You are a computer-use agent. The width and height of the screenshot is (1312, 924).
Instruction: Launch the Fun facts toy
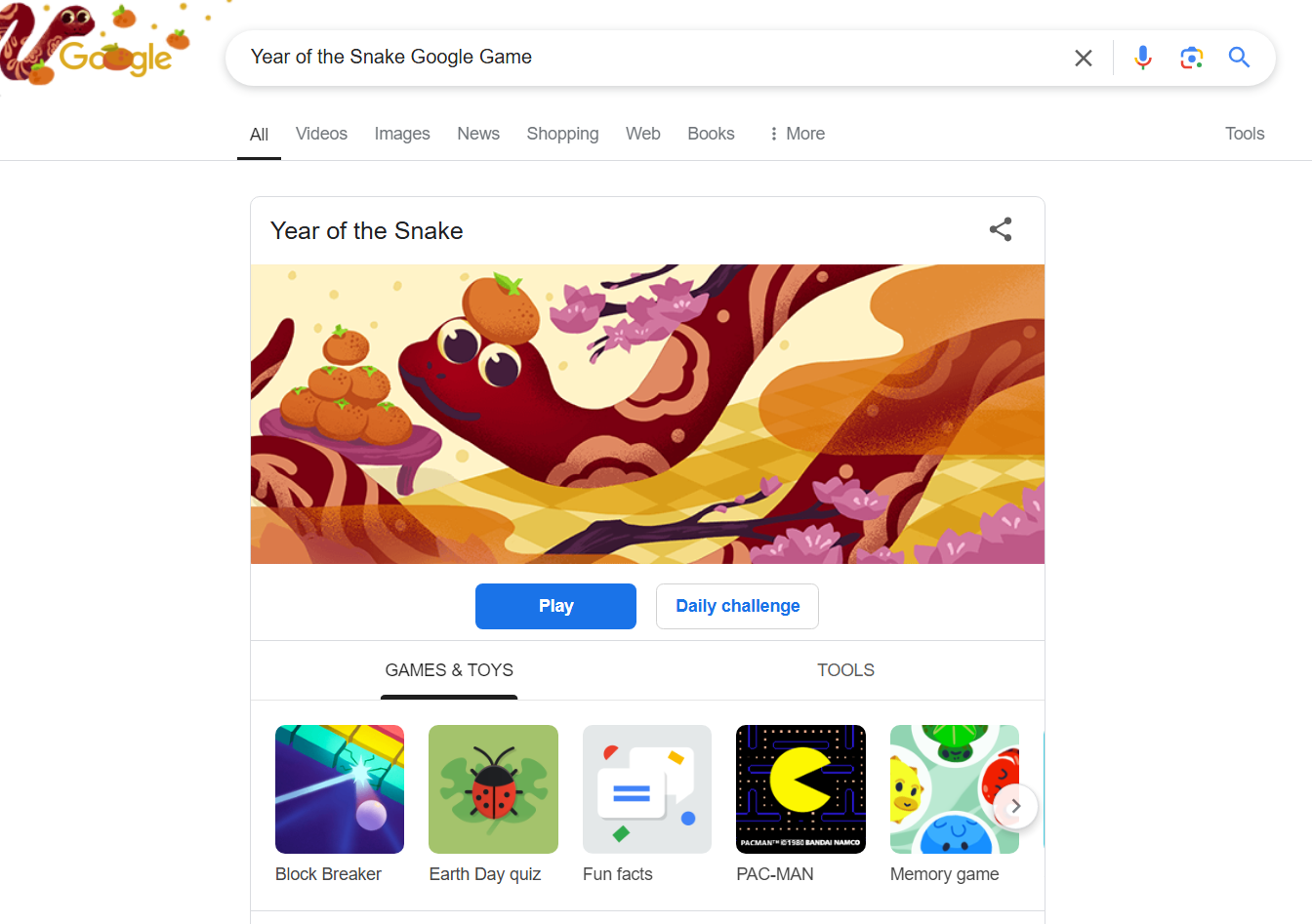[647, 789]
